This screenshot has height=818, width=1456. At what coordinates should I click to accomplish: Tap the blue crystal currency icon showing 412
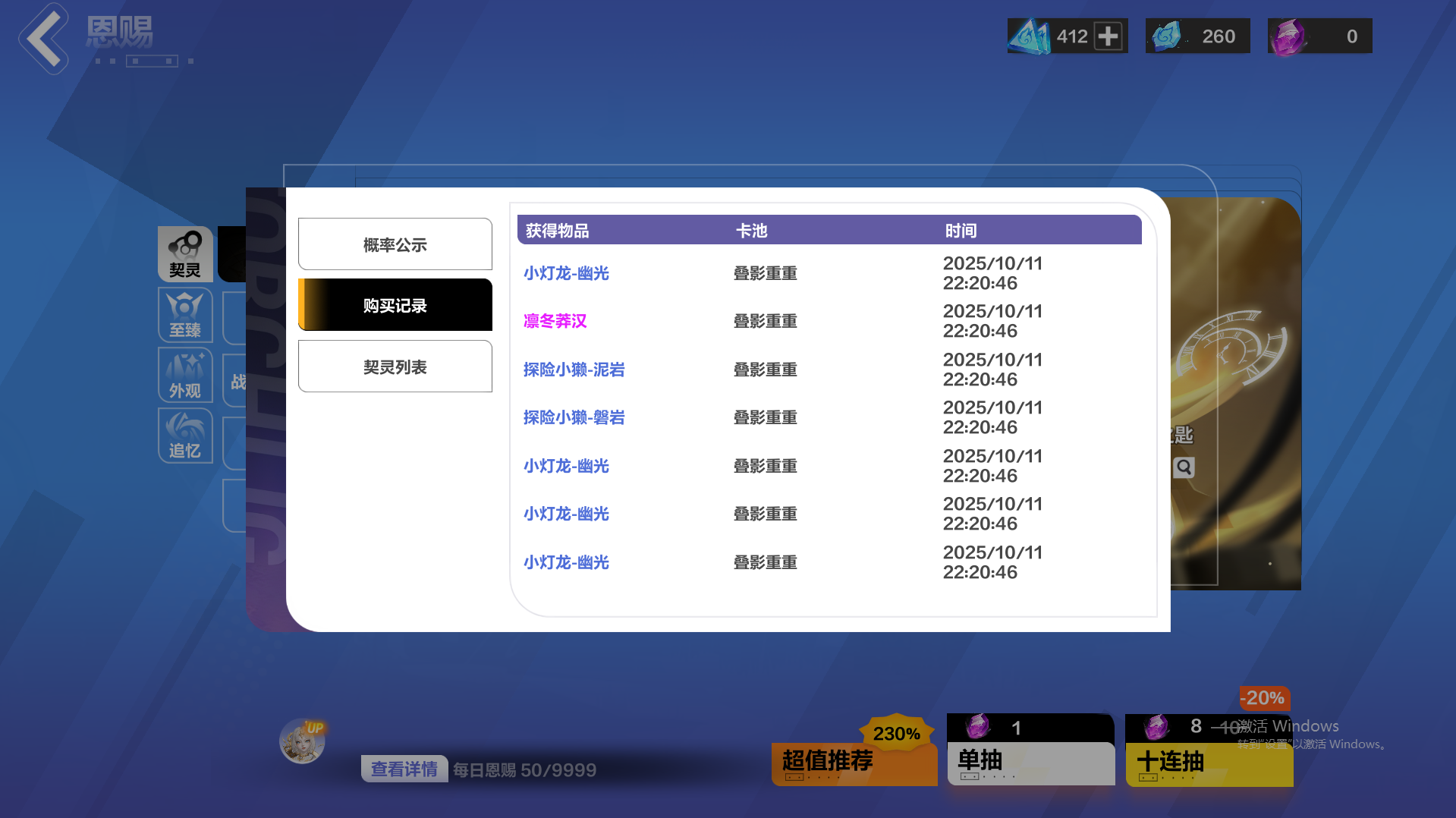[x=1029, y=36]
